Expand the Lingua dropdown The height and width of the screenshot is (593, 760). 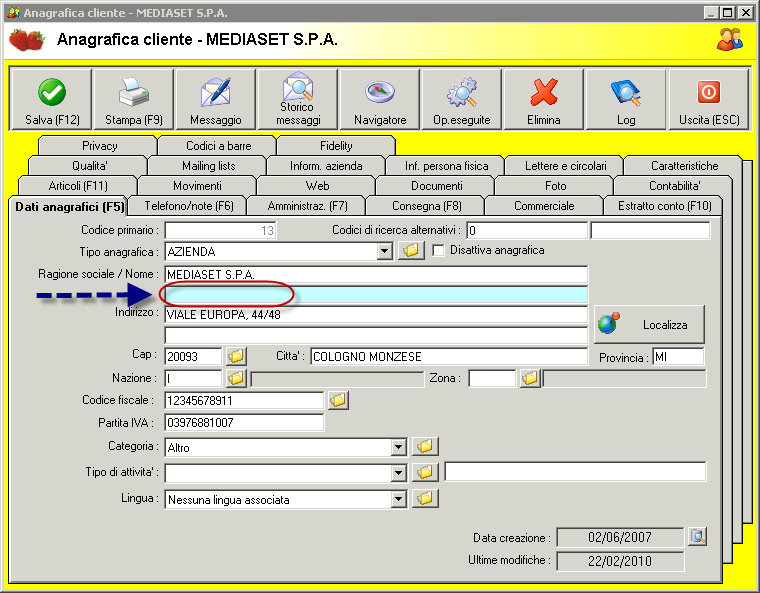[398, 499]
